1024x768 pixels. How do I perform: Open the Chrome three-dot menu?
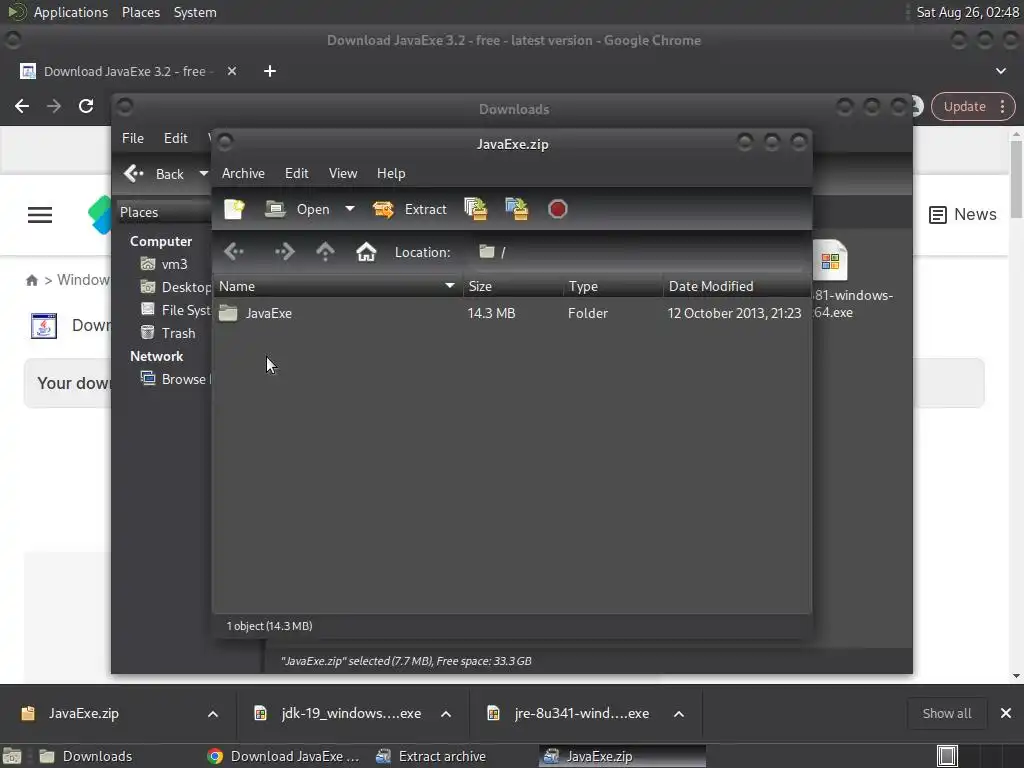pos(1003,106)
